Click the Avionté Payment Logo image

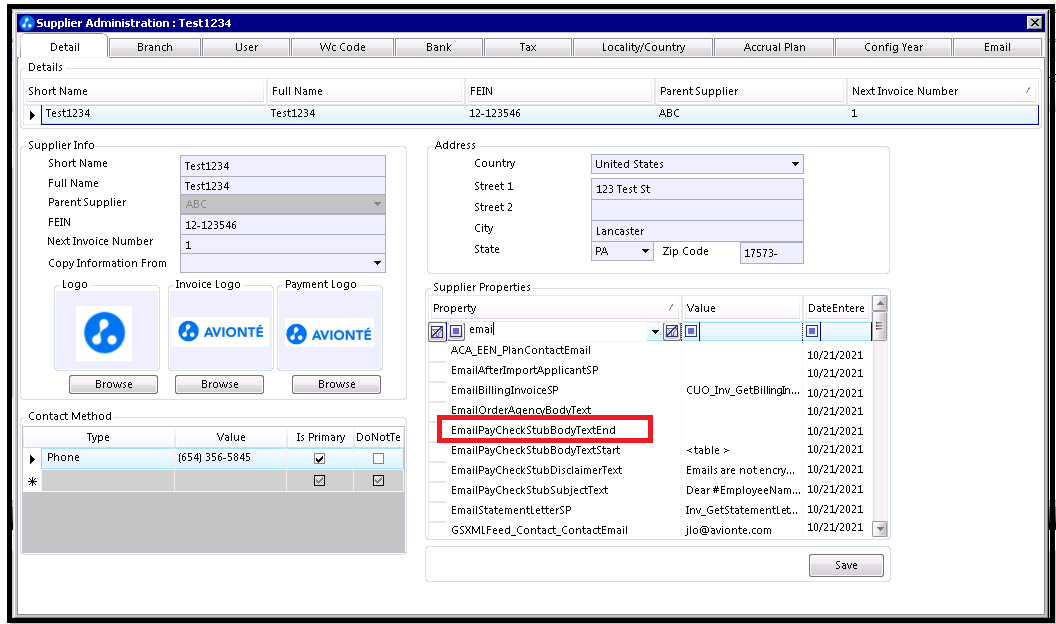click(x=329, y=333)
